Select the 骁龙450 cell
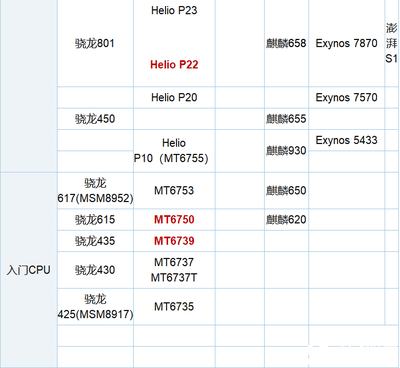 click(x=95, y=119)
